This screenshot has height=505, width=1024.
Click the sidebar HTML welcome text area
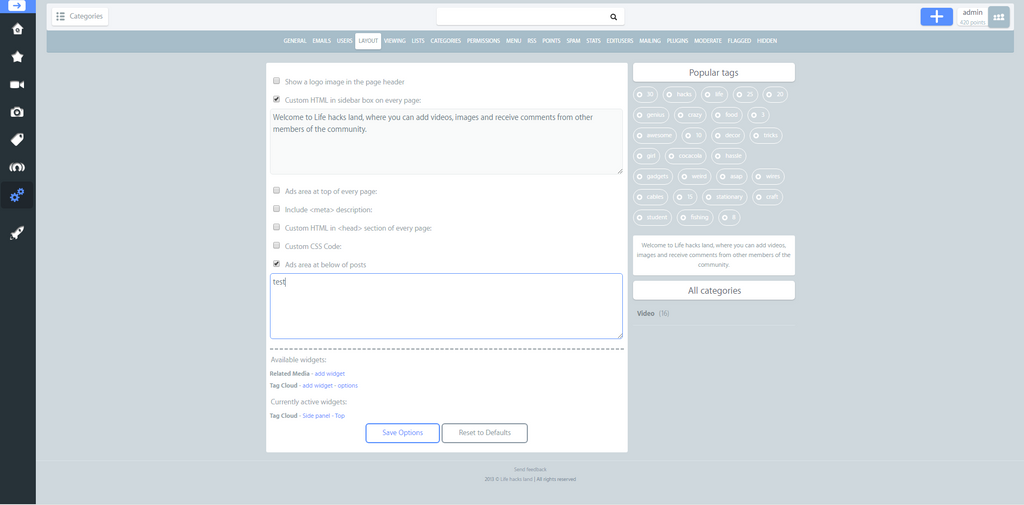coord(446,141)
